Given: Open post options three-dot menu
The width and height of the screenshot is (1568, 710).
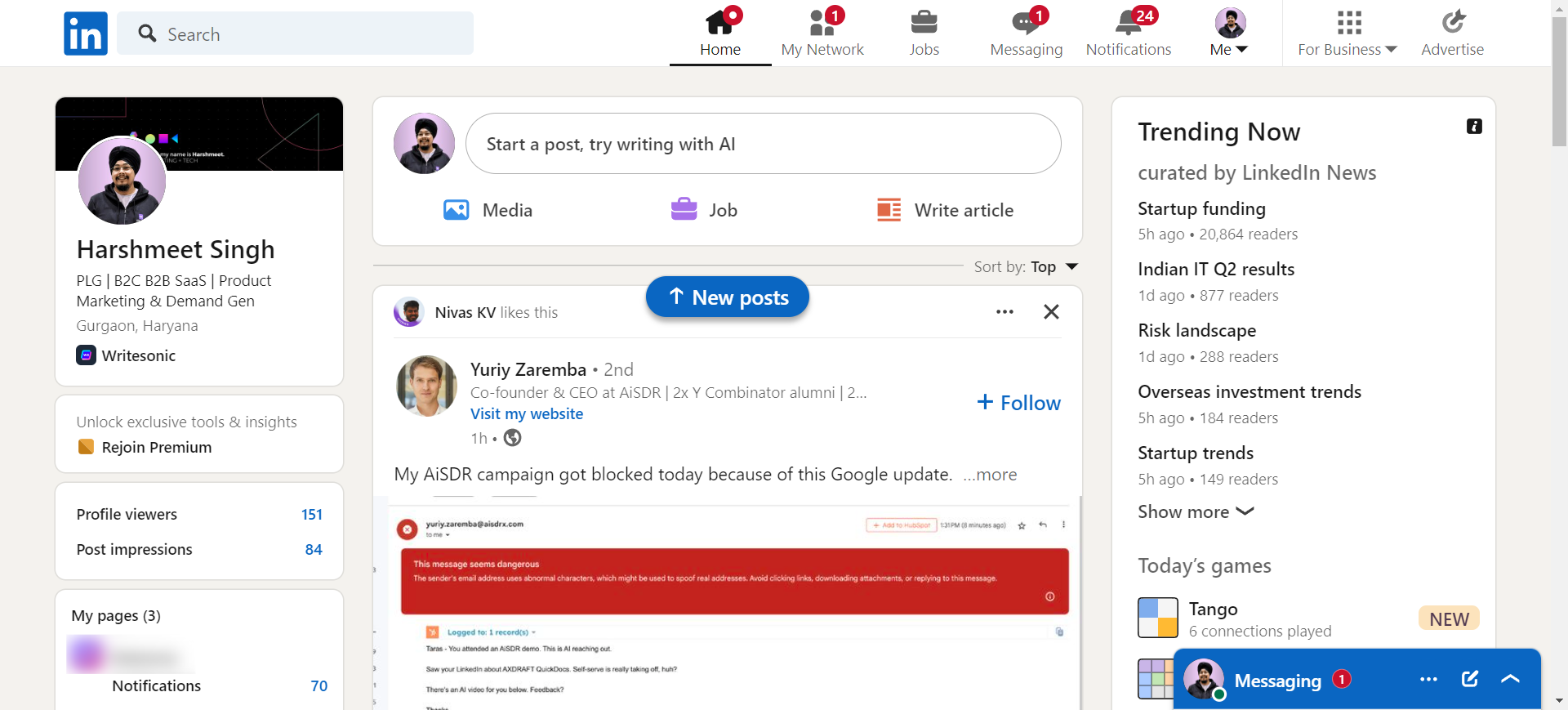Looking at the screenshot, I should [1004, 312].
